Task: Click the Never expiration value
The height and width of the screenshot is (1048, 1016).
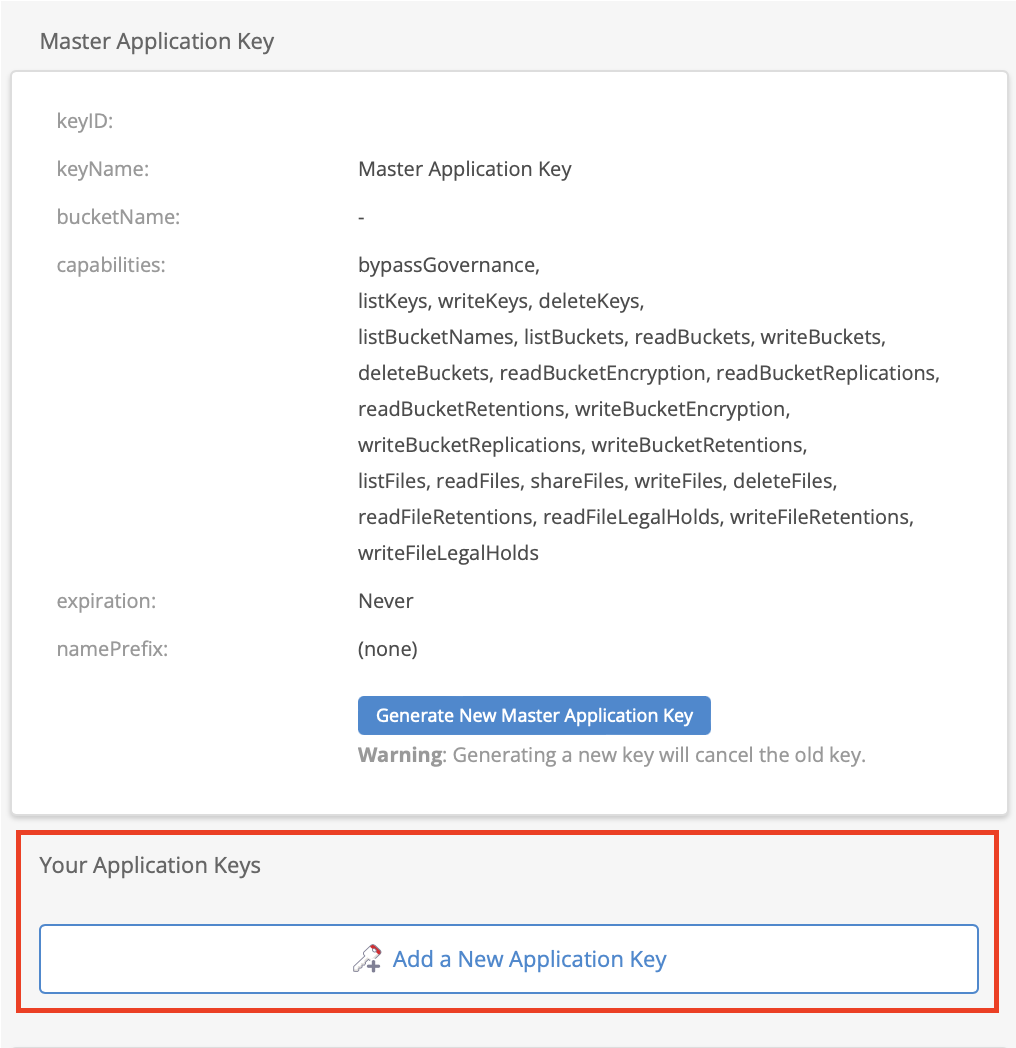Action: coord(386,602)
